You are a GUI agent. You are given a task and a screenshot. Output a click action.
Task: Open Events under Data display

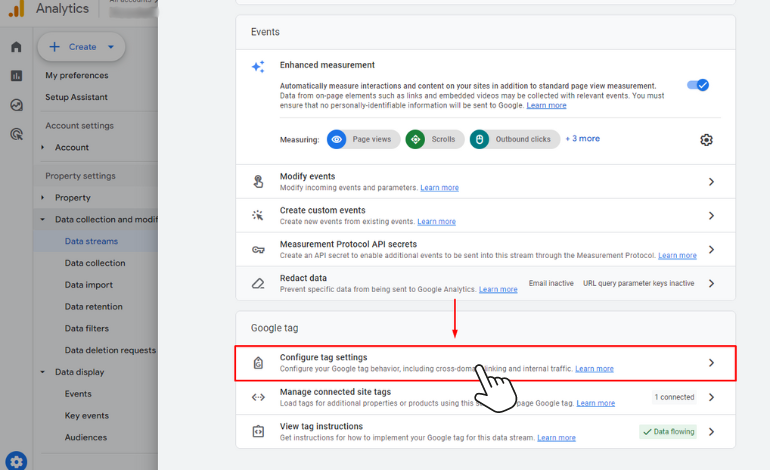(78, 393)
